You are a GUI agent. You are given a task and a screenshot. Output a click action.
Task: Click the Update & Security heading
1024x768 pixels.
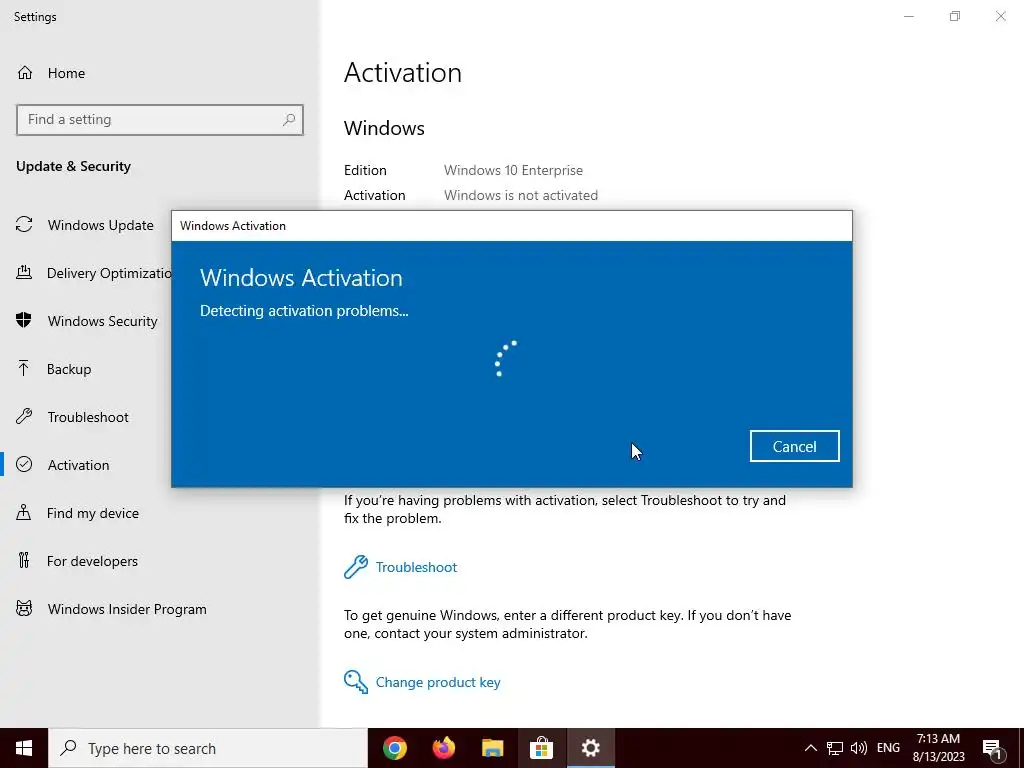coord(73,167)
